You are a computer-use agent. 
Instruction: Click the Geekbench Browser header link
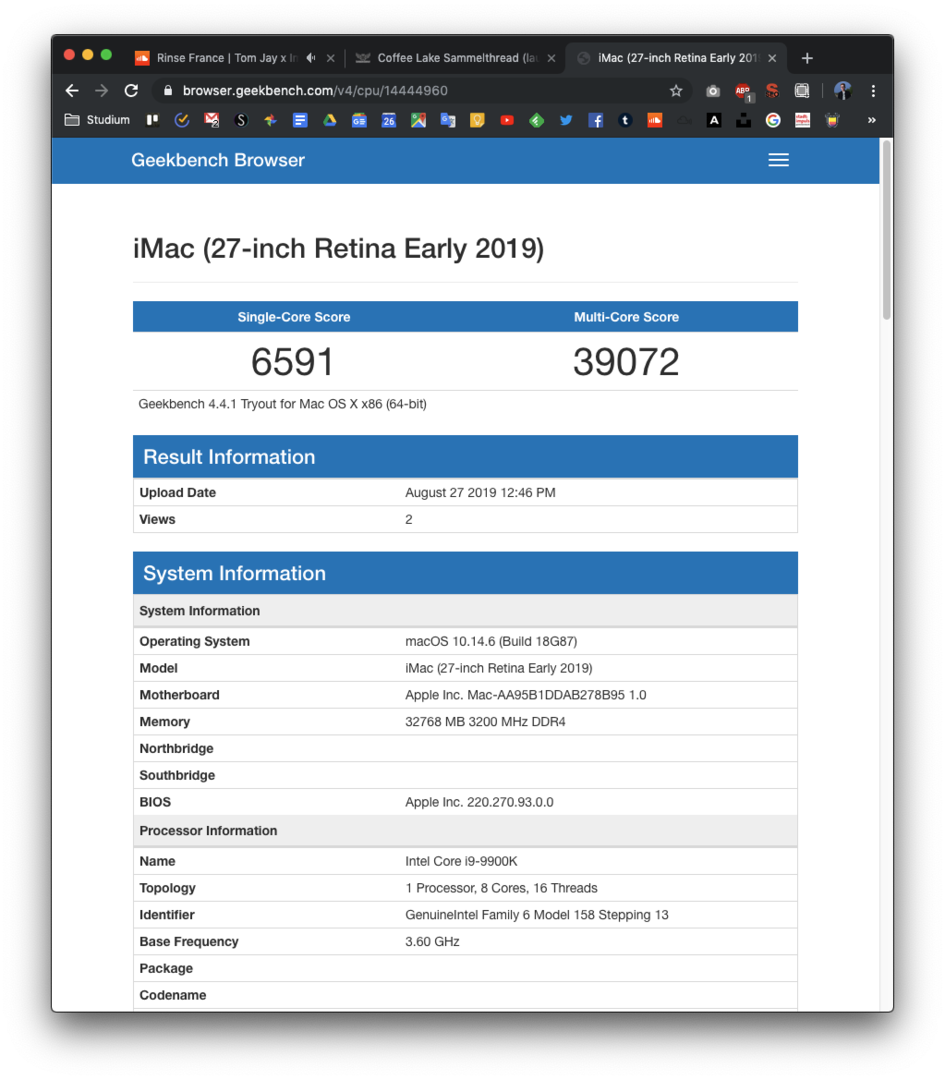click(x=218, y=160)
